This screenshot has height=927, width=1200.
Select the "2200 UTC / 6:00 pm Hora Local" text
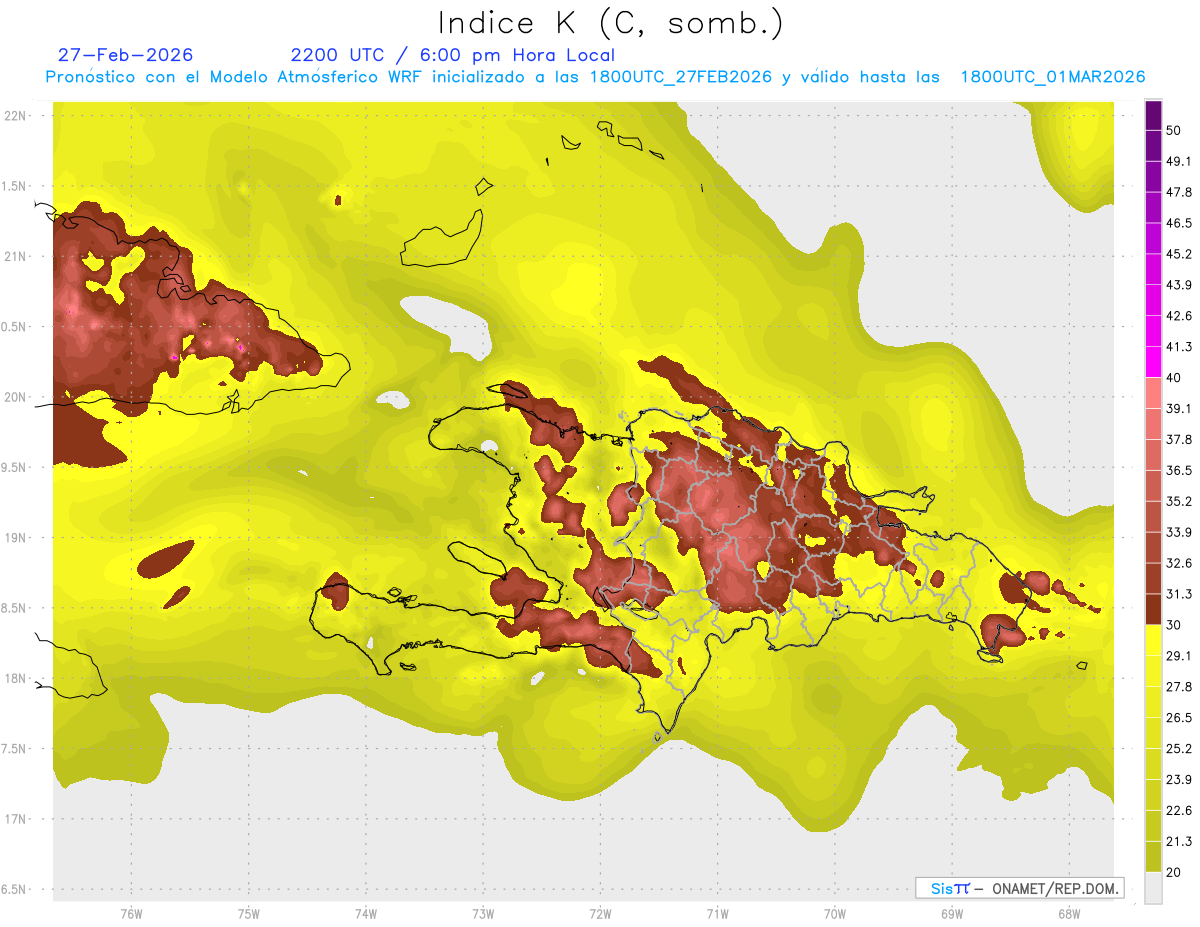[x=452, y=55]
